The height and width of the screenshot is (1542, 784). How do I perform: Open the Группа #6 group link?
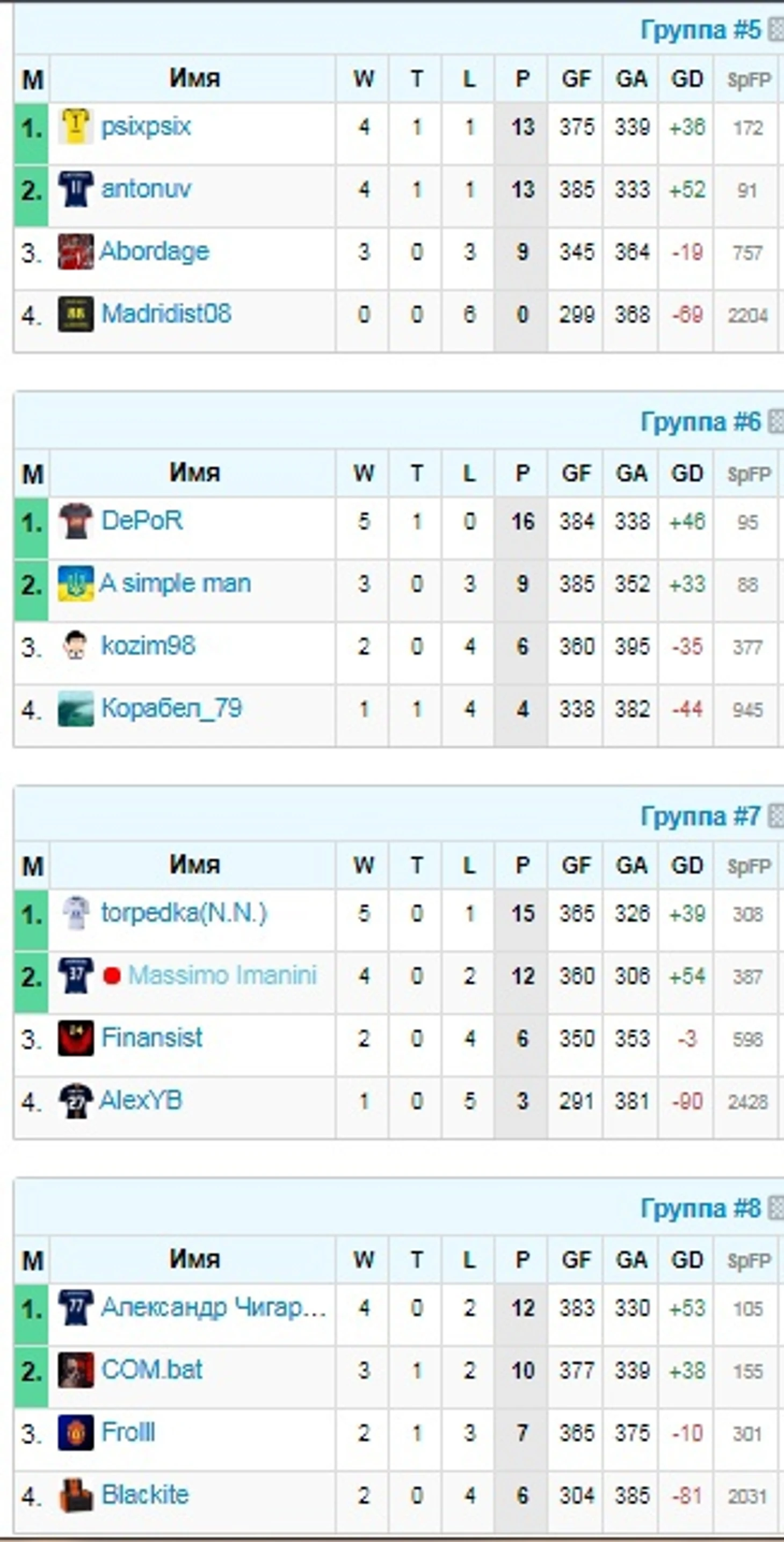(x=700, y=422)
